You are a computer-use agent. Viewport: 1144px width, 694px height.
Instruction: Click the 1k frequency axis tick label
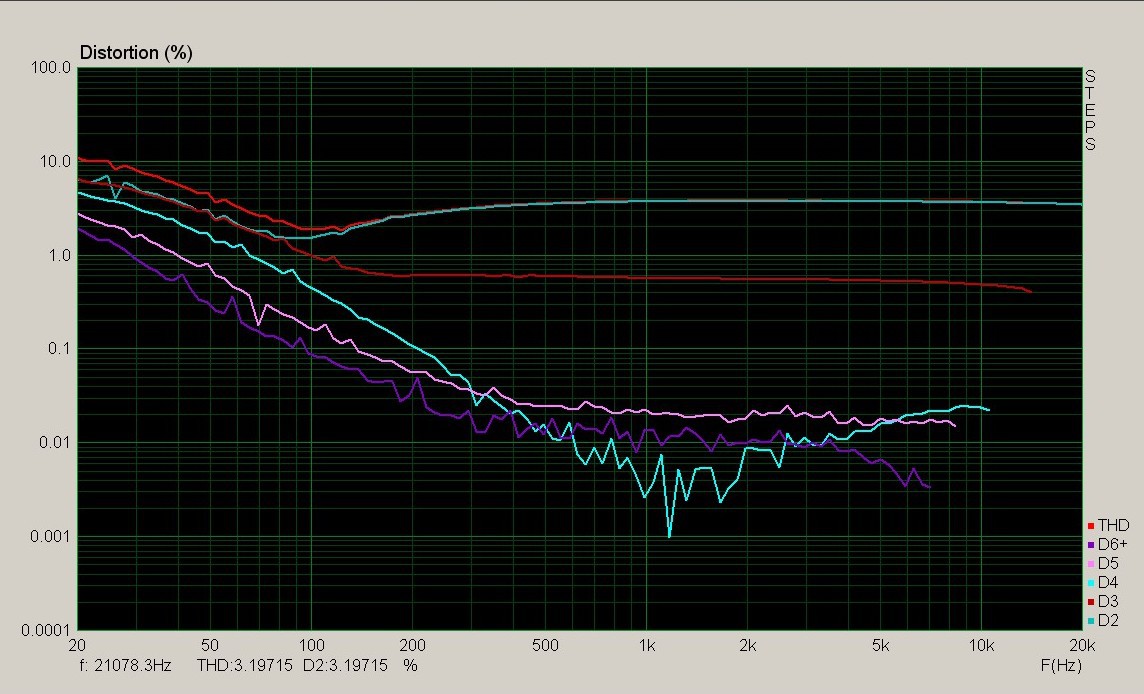pos(647,646)
